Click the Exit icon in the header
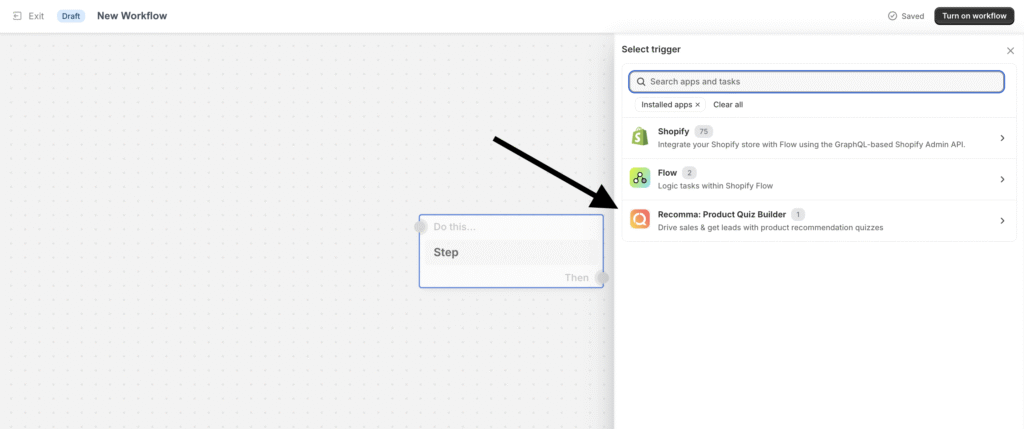Screen dimensions: 1024x429 pos(17,16)
